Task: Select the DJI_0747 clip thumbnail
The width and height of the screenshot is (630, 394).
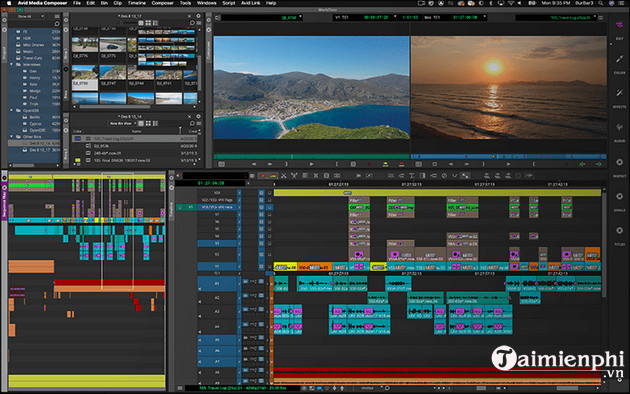Action: click(112, 77)
